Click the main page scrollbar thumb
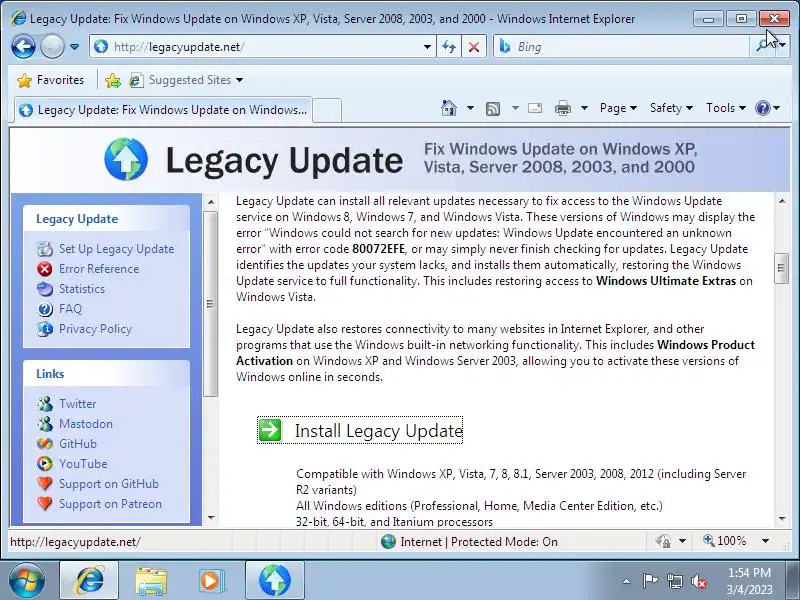800x600 pixels. (x=781, y=268)
